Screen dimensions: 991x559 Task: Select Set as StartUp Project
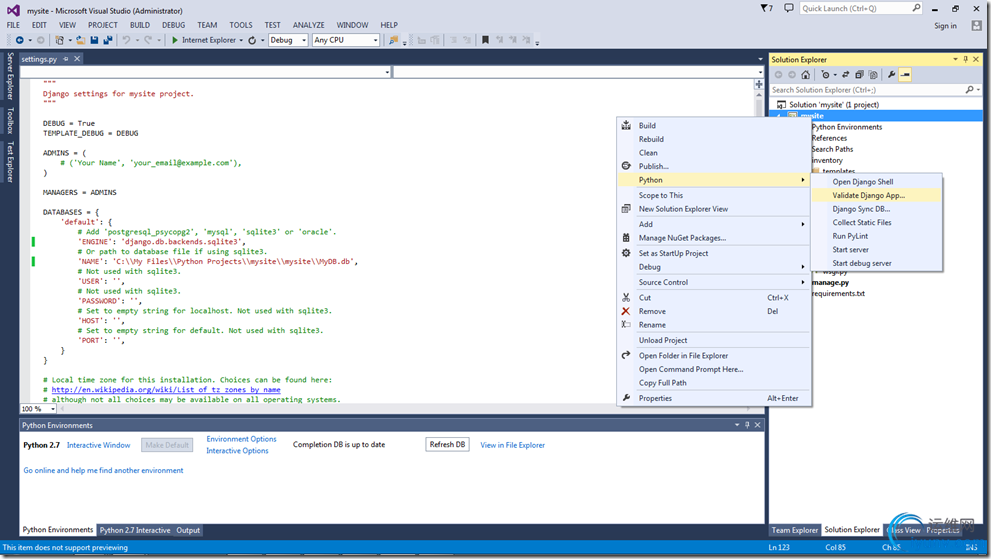(x=715, y=253)
